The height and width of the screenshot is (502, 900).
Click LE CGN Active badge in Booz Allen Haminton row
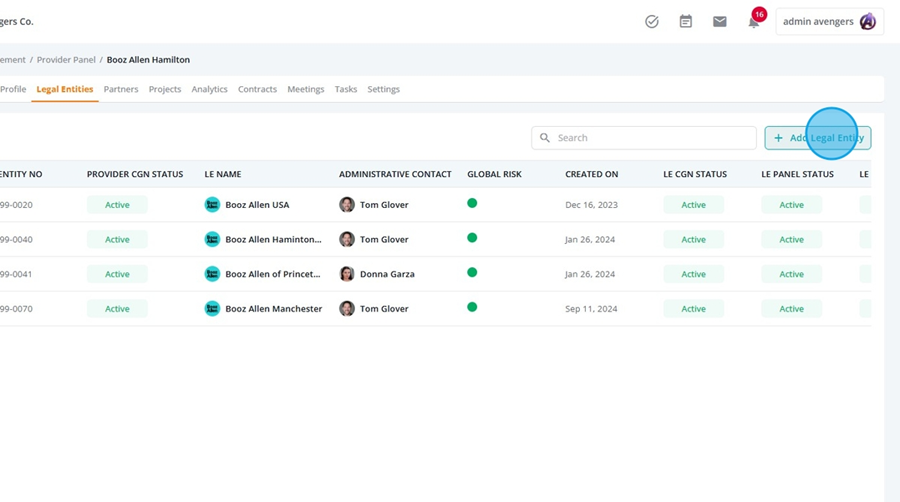(693, 239)
